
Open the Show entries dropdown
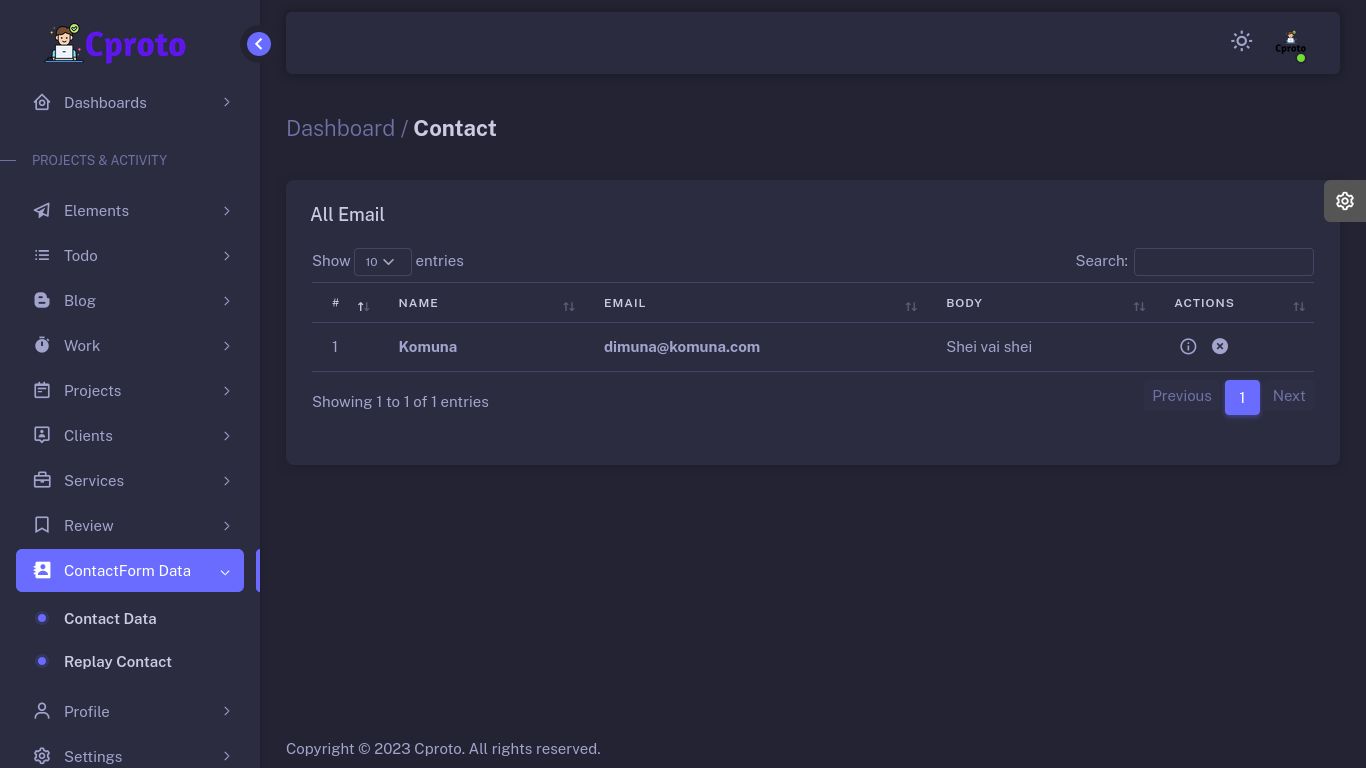pyautogui.click(x=382, y=262)
